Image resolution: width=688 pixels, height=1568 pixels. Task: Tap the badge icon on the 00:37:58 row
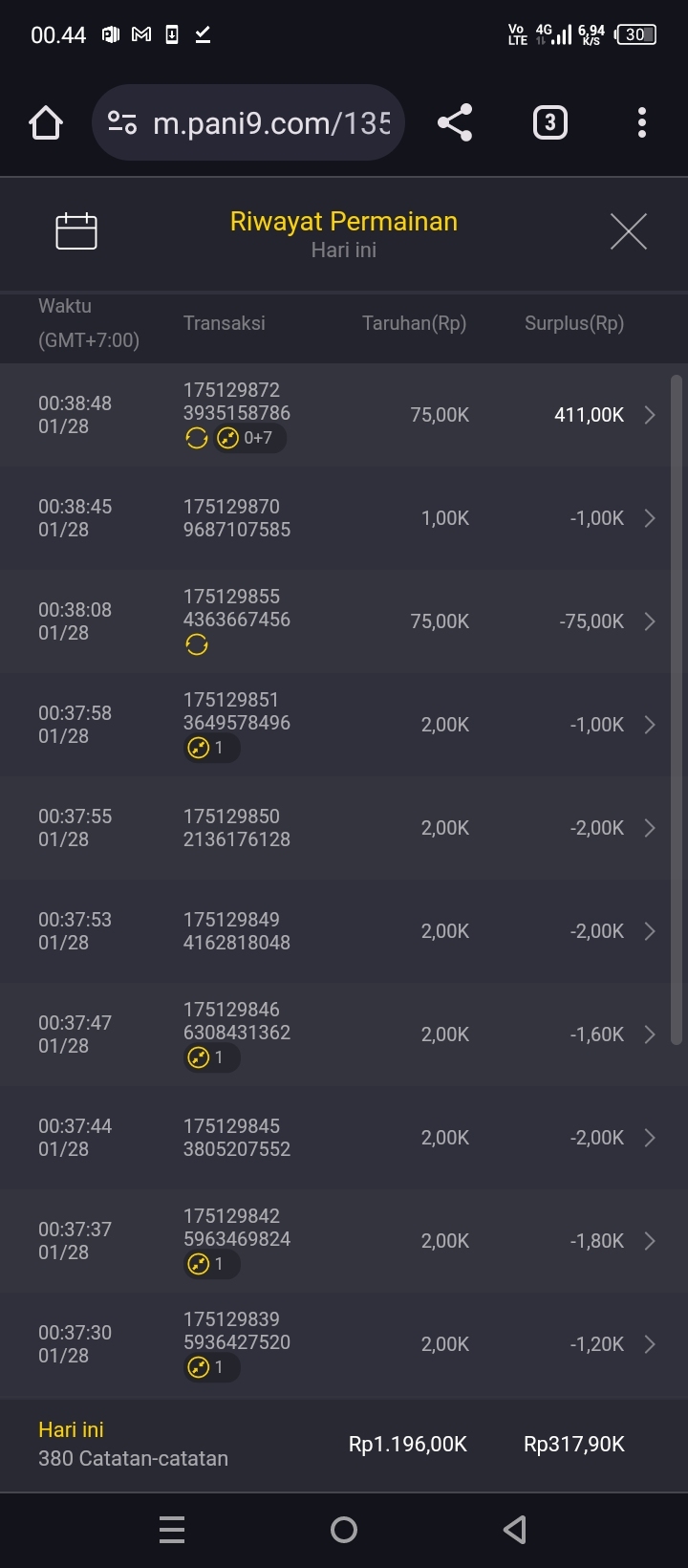click(x=210, y=749)
